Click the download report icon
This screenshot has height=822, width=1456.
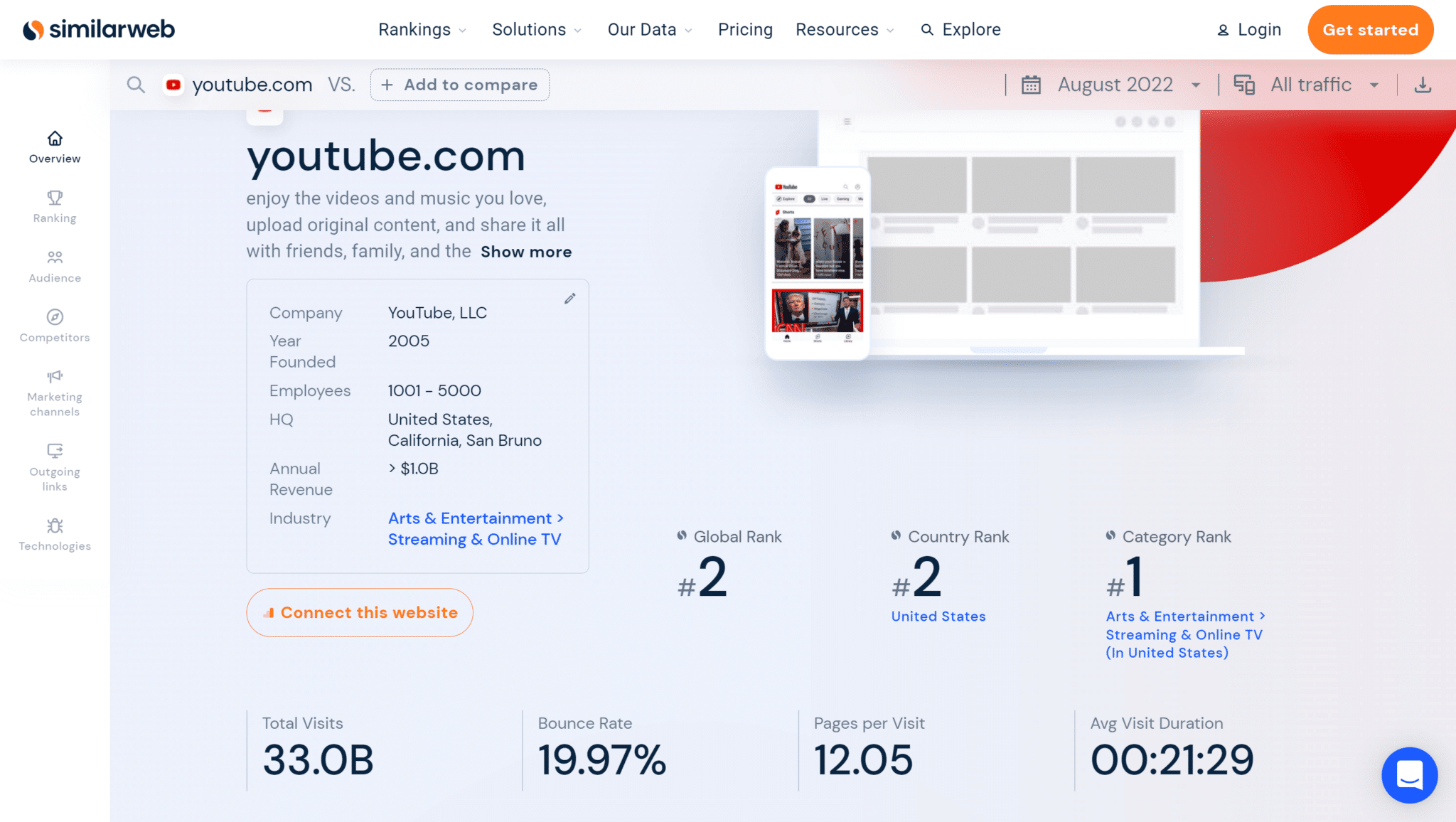(x=1423, y=85)
